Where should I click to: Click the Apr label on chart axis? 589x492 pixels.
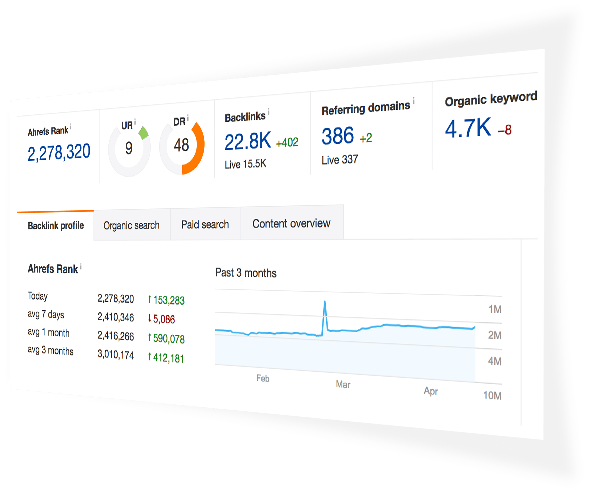pos(431,391)
